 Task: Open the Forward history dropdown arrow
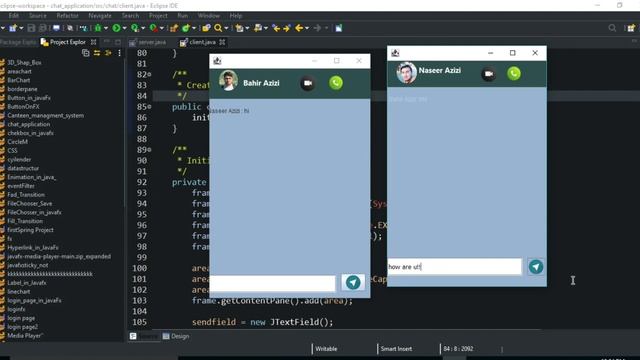pyautogui.click(x=326, y=28)
